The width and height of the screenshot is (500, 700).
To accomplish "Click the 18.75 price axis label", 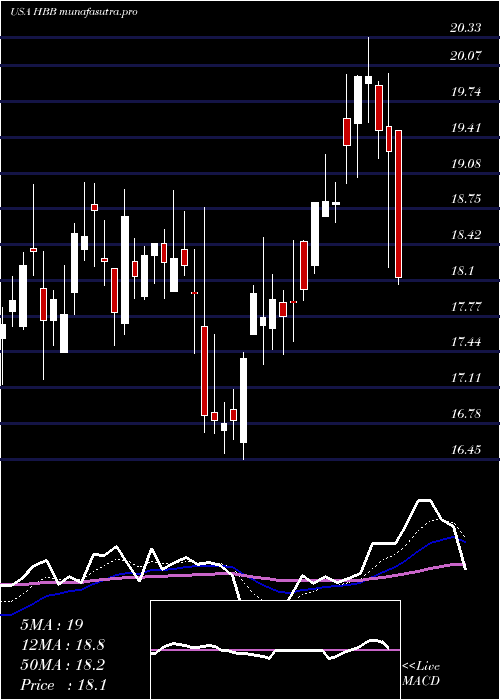I will pyautogui.click(x=466, y=199).
